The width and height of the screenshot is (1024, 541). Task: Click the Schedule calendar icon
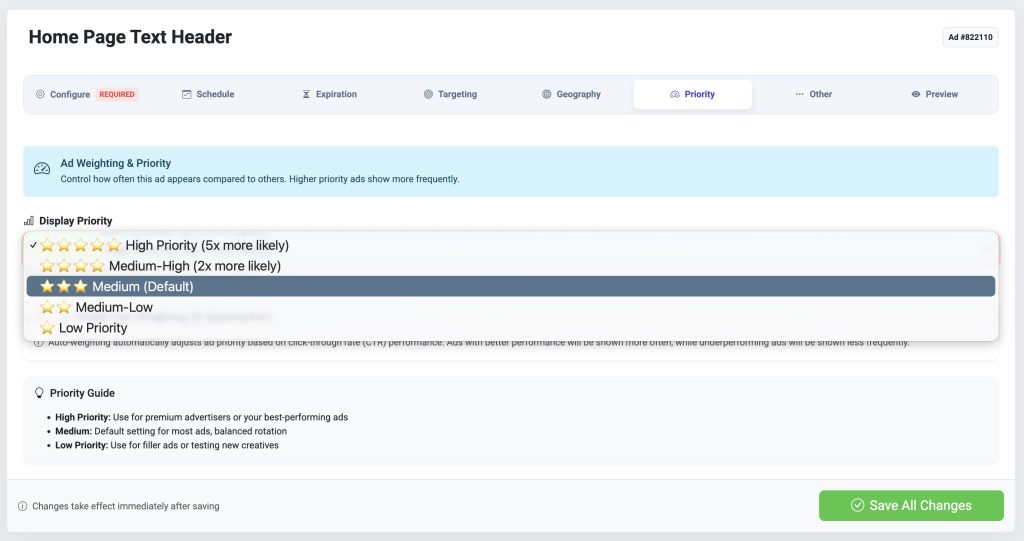186,94
